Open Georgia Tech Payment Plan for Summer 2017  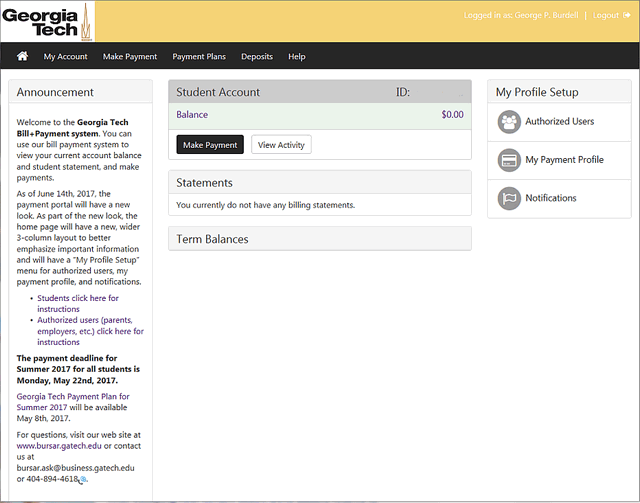click(x=73, y=402)
